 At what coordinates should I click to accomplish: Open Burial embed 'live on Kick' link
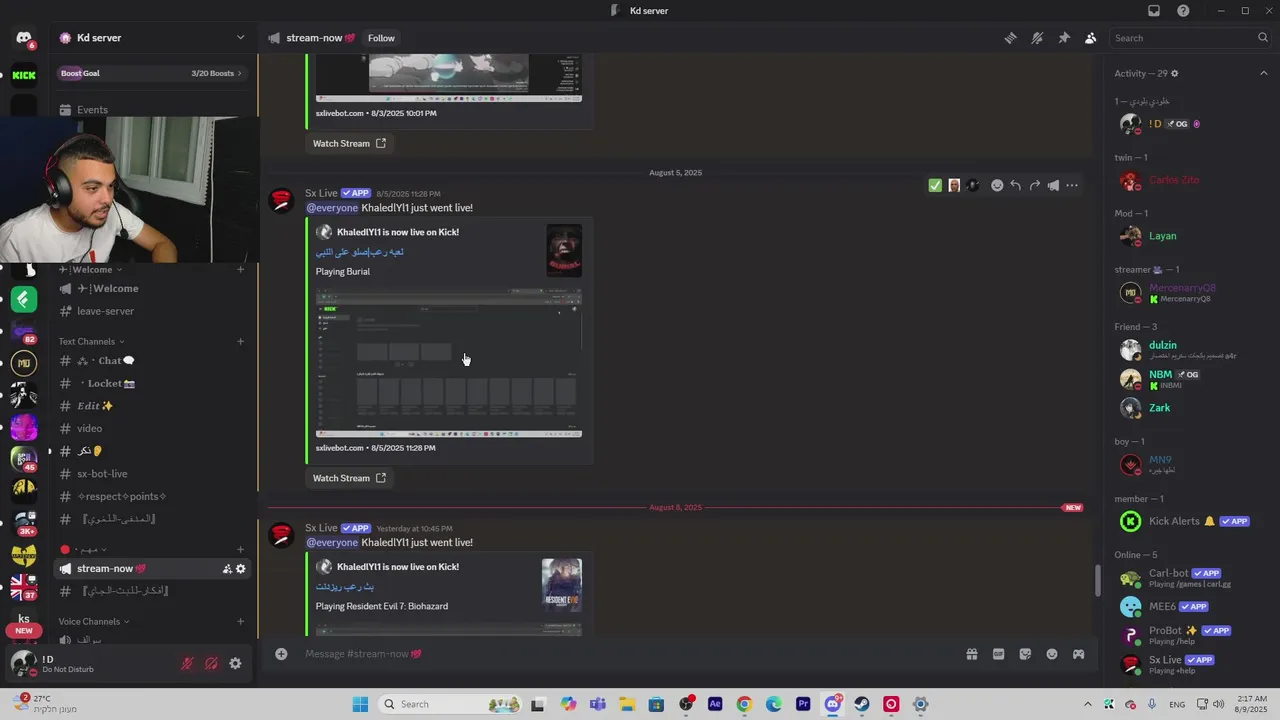pyautogui.click(x=398, y=232)
